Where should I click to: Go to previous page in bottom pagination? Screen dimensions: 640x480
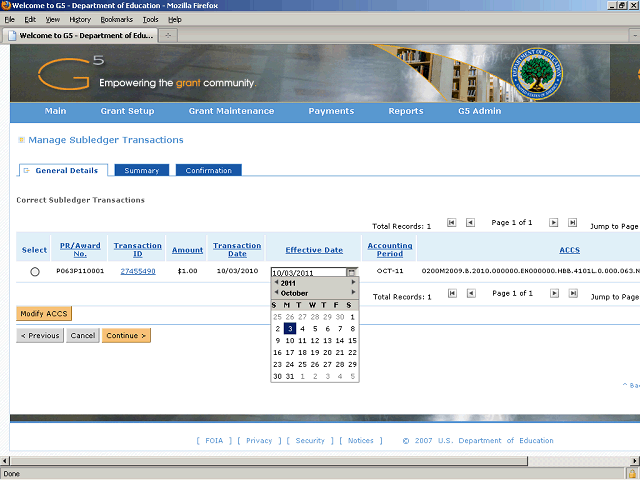tap(471, 293)
